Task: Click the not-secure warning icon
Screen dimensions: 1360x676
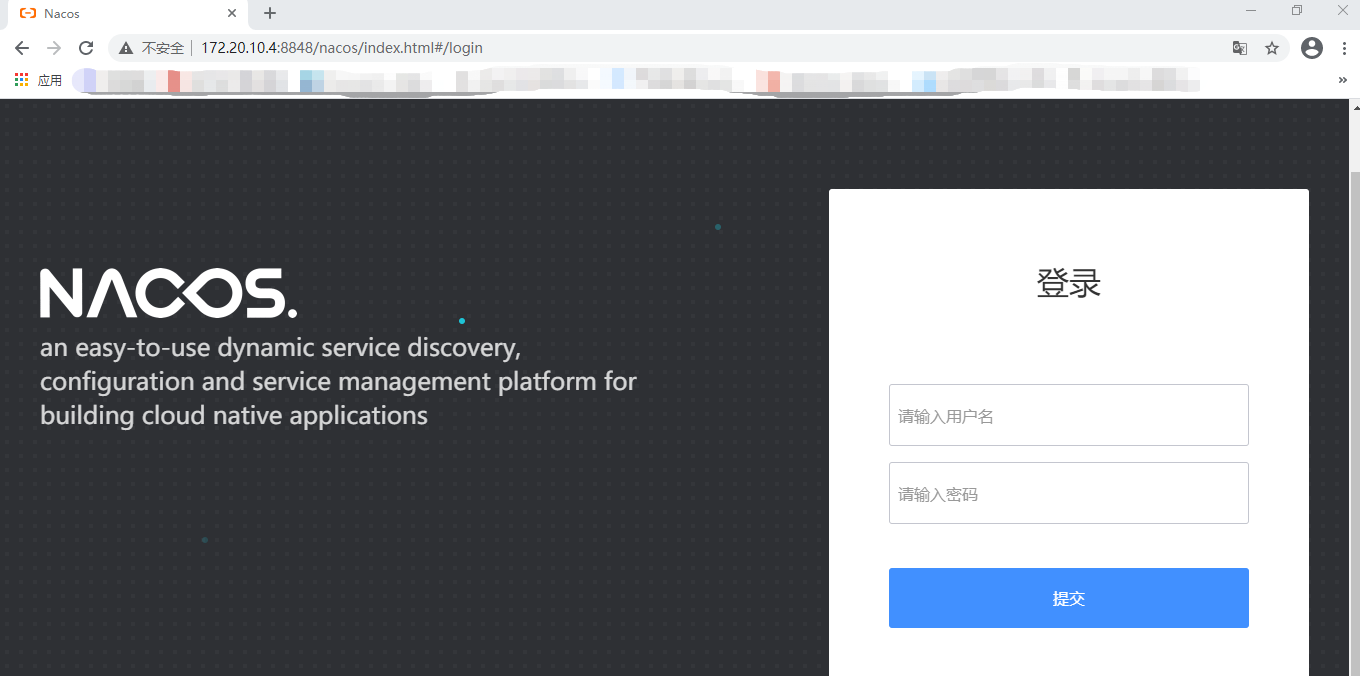Action: (x=126, y=48)
